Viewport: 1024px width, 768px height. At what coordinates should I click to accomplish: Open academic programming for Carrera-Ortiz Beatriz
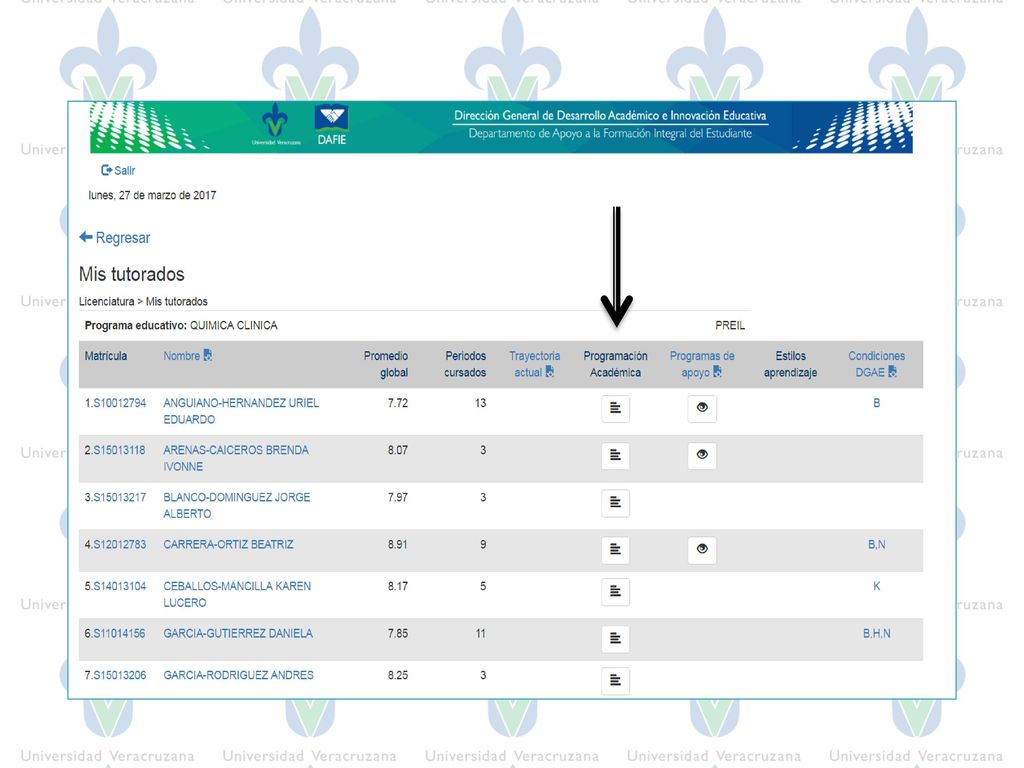pyautogui.click(x=615, y=549)
